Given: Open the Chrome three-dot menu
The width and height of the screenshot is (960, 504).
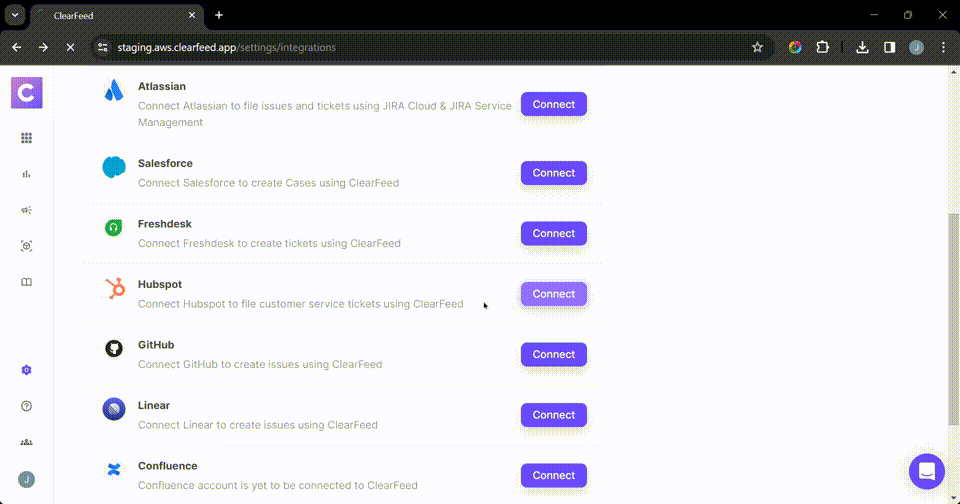Looking at the screenshot, I should 943,47.
